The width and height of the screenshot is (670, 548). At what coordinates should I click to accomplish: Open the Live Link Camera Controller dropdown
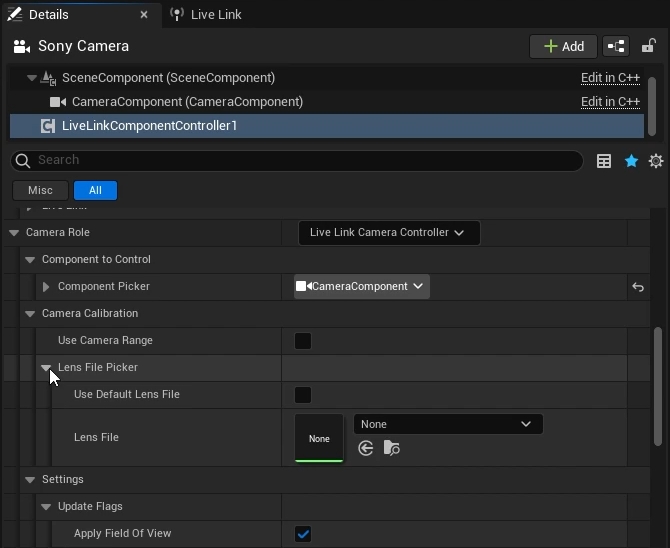point(388,233)
